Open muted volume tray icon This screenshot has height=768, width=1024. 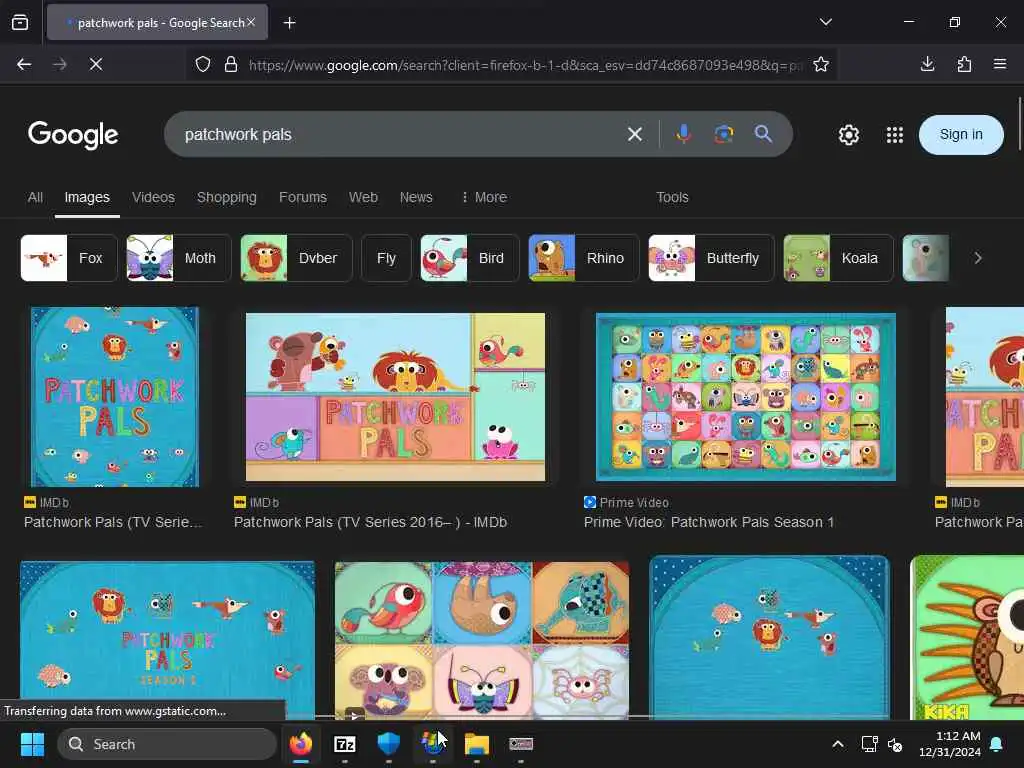pyautogui.click(x=895, y=744)
